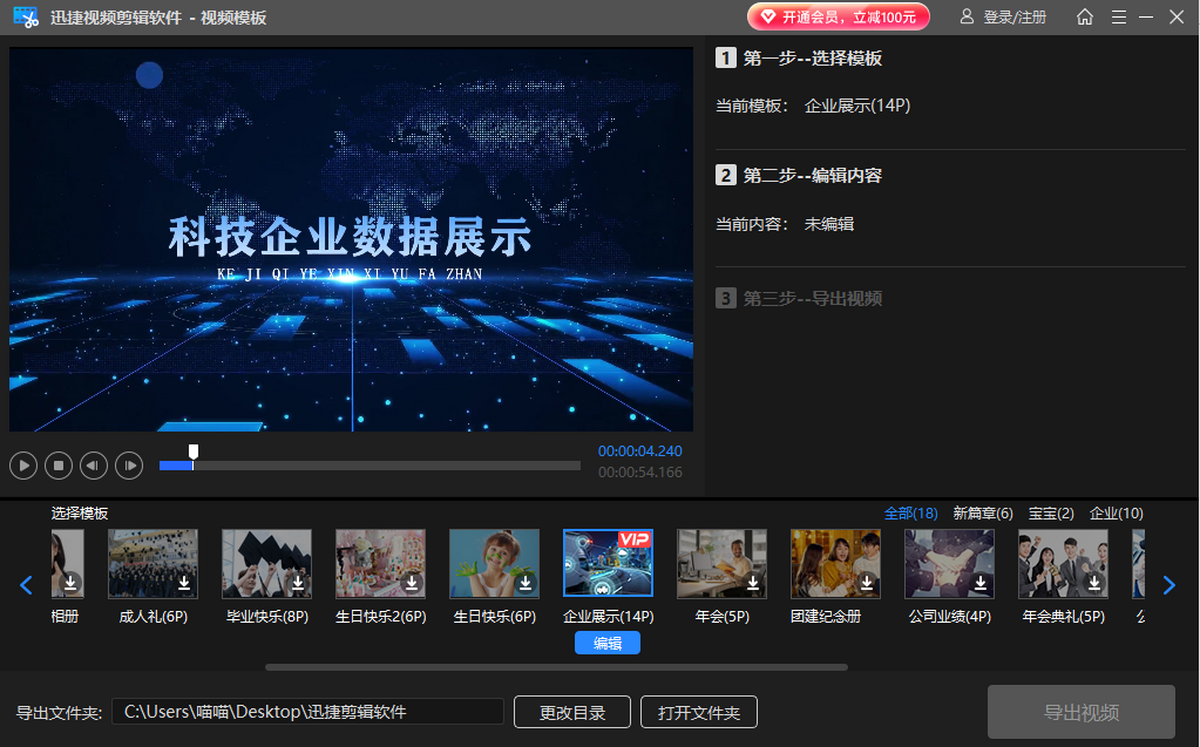Open the hamburger menu in the title bar
This screenshot has width=1200, height=747.
[1118, 17]
